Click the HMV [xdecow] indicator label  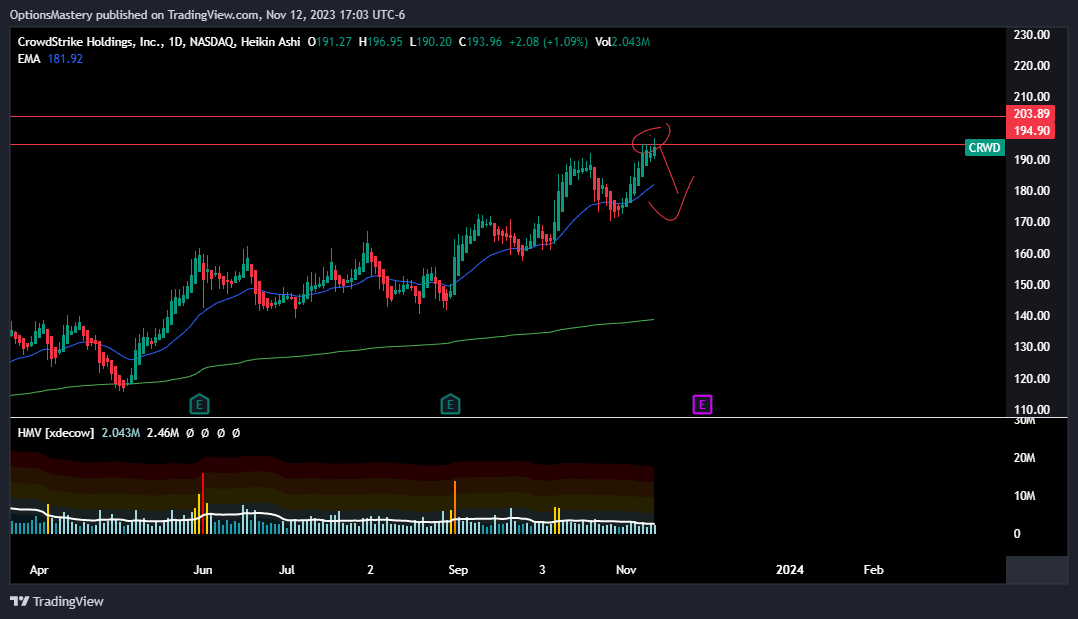pyautogui.click(x=56, y=433)
